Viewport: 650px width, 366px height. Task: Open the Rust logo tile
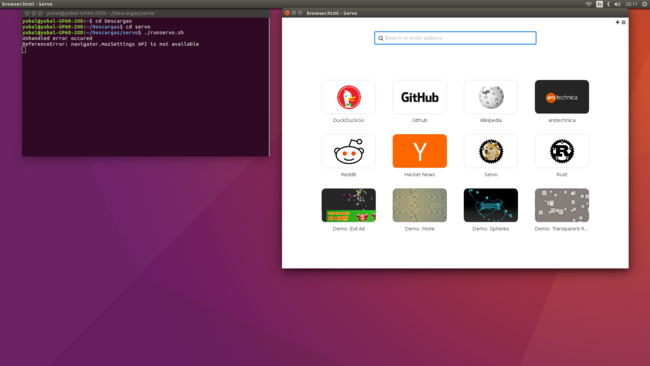click(562, 151)
